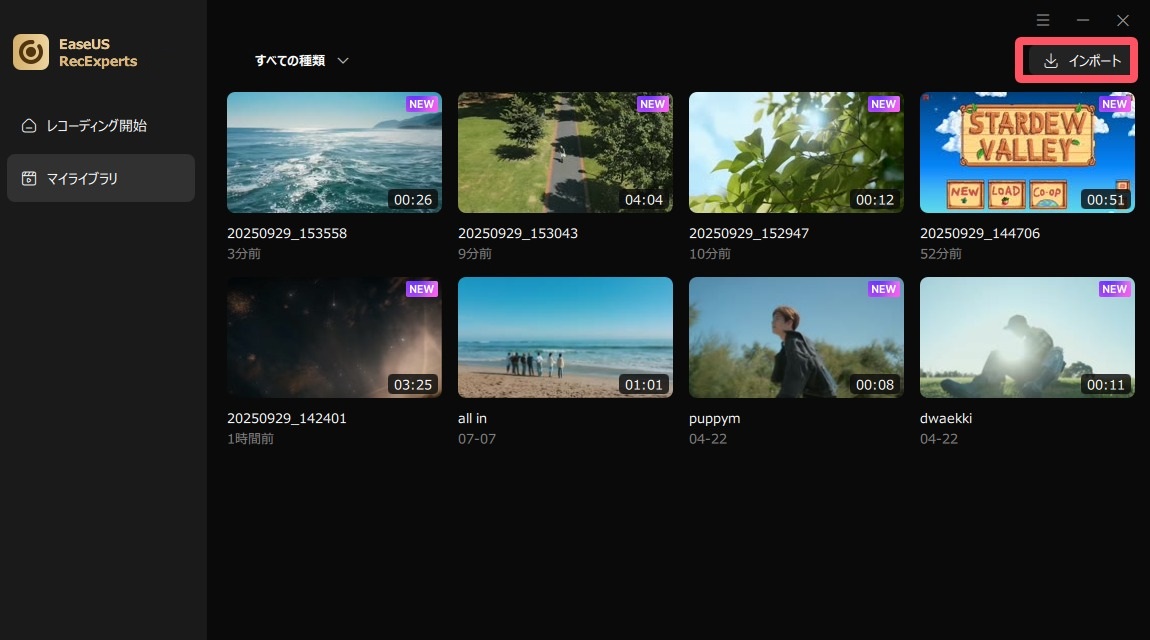Click the EaseUS RecExperts logo icon

31,52
